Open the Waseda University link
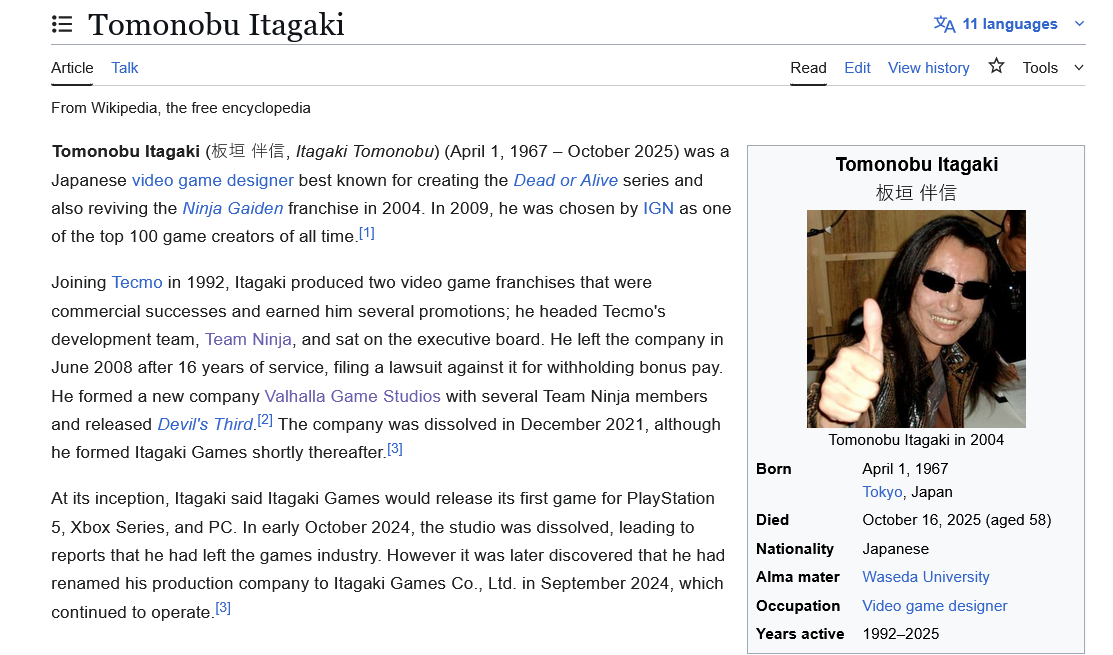 point(926,577)
